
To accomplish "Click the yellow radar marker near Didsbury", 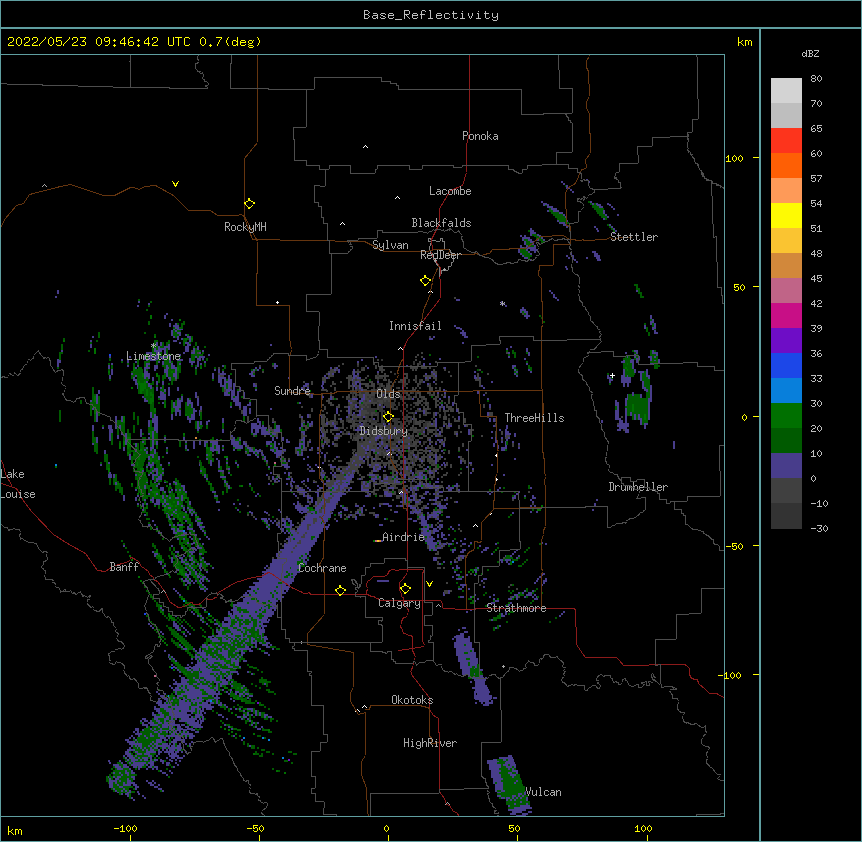I will click(388, 416).
